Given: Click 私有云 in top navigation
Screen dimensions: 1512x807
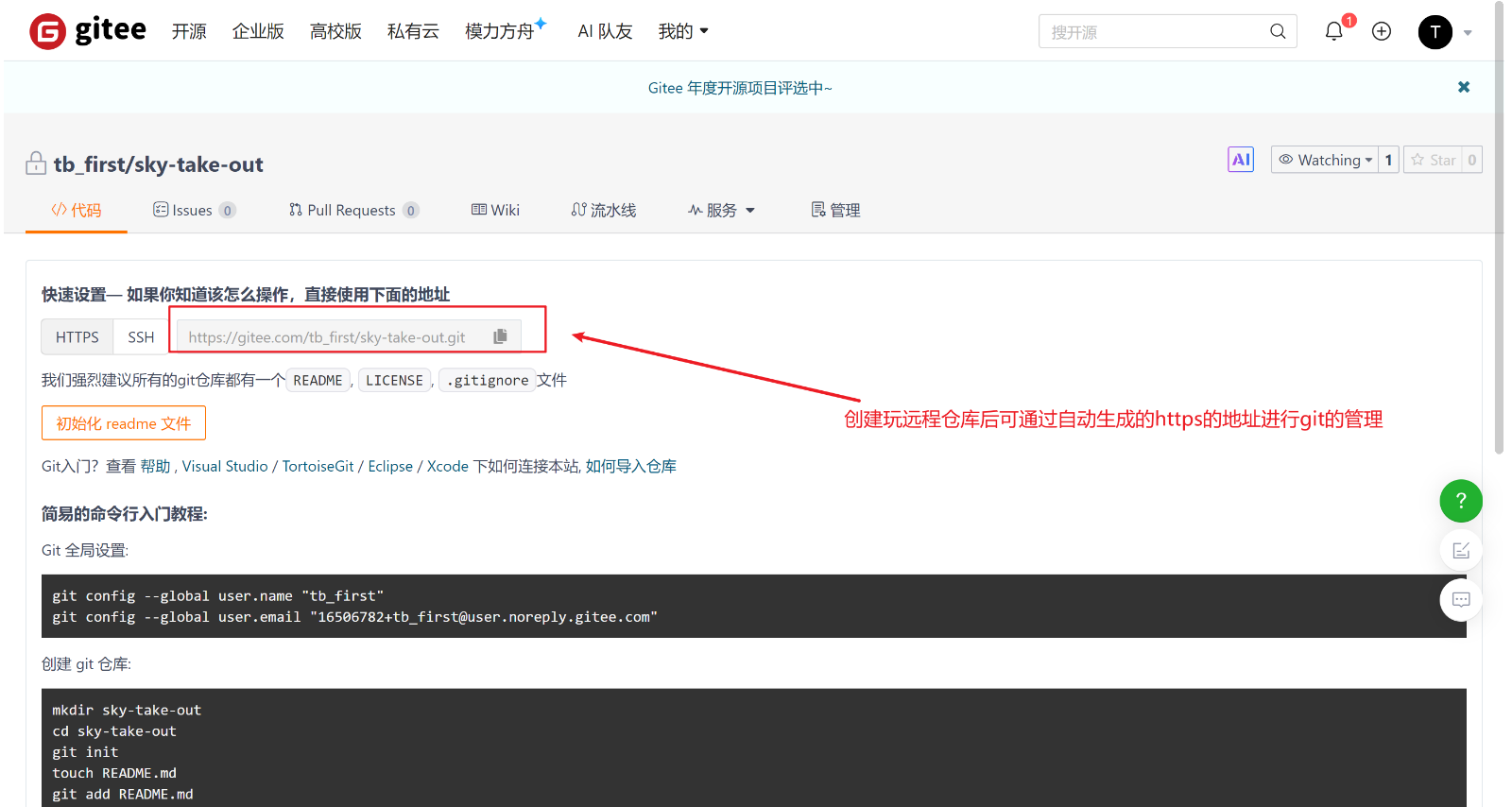Looking at the screenshot, I should click(413, 31).
